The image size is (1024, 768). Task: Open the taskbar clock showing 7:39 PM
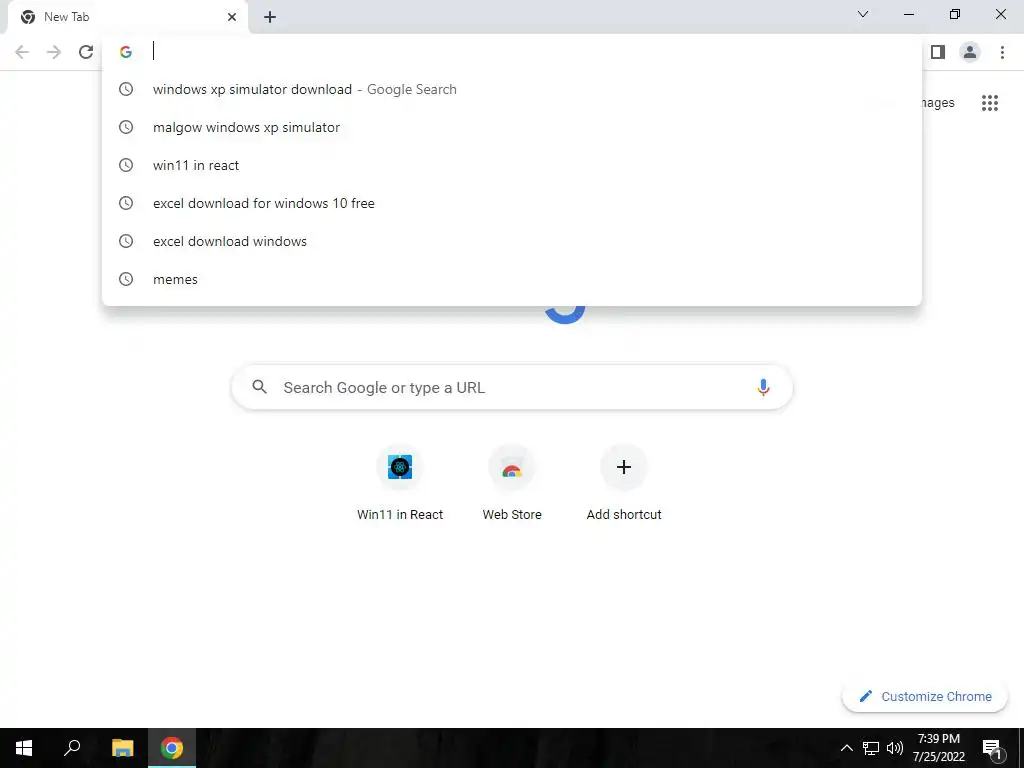tap(938, 748)
